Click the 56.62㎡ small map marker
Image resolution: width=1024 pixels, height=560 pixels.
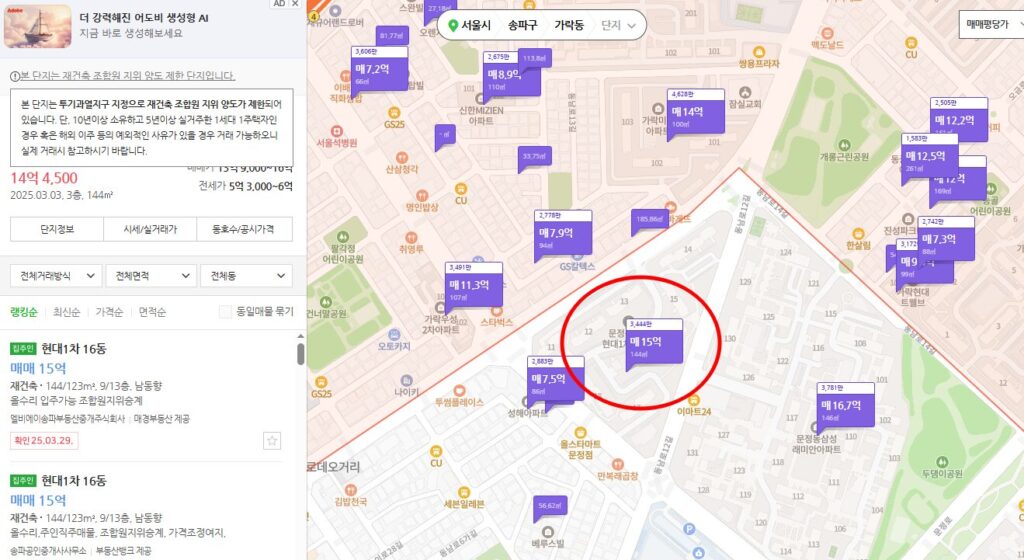point(550,506)
